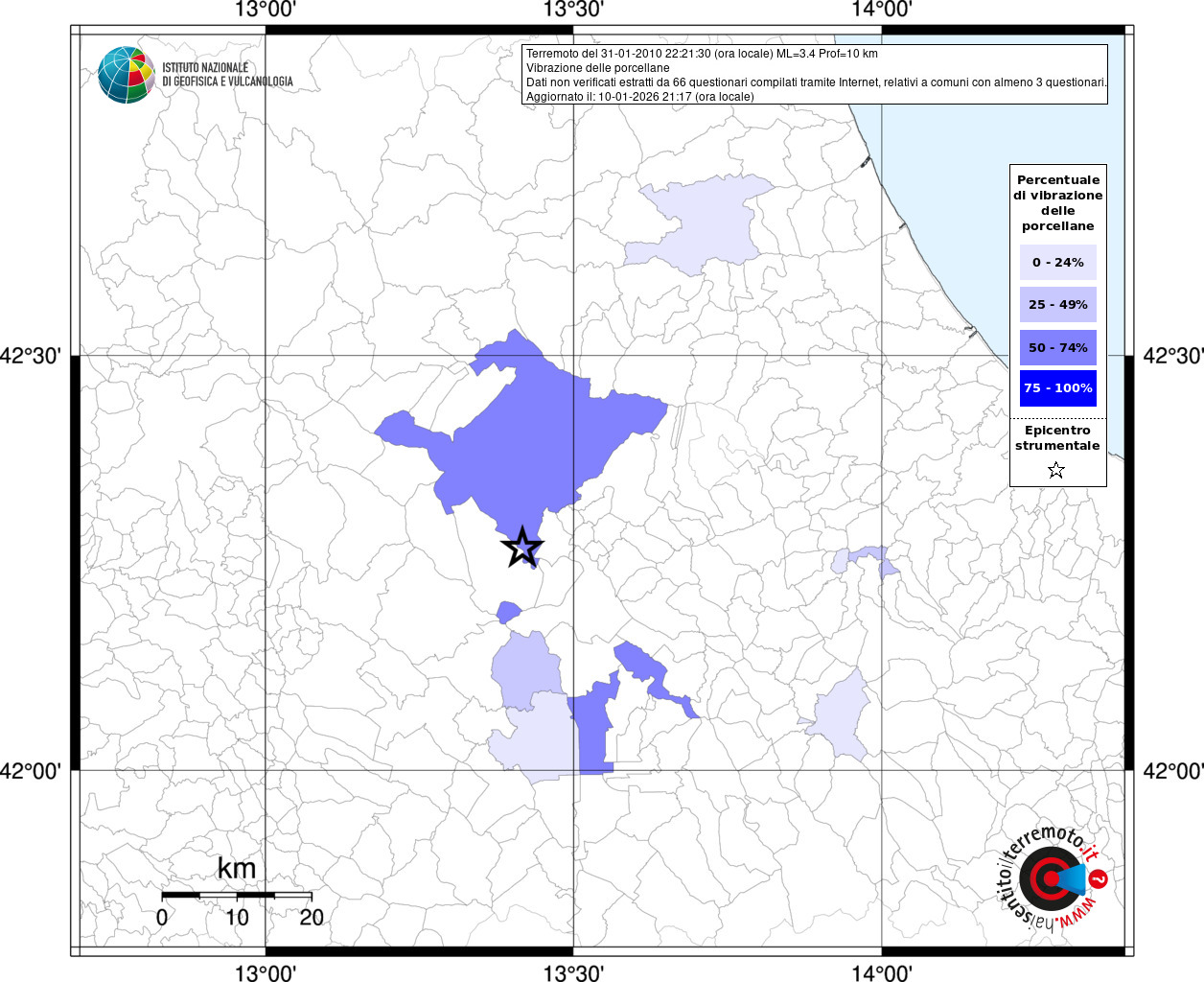Click the haisentitoilterremoto.it logo
This screenshot has height=982, width=1204.
click(1054, 880)
